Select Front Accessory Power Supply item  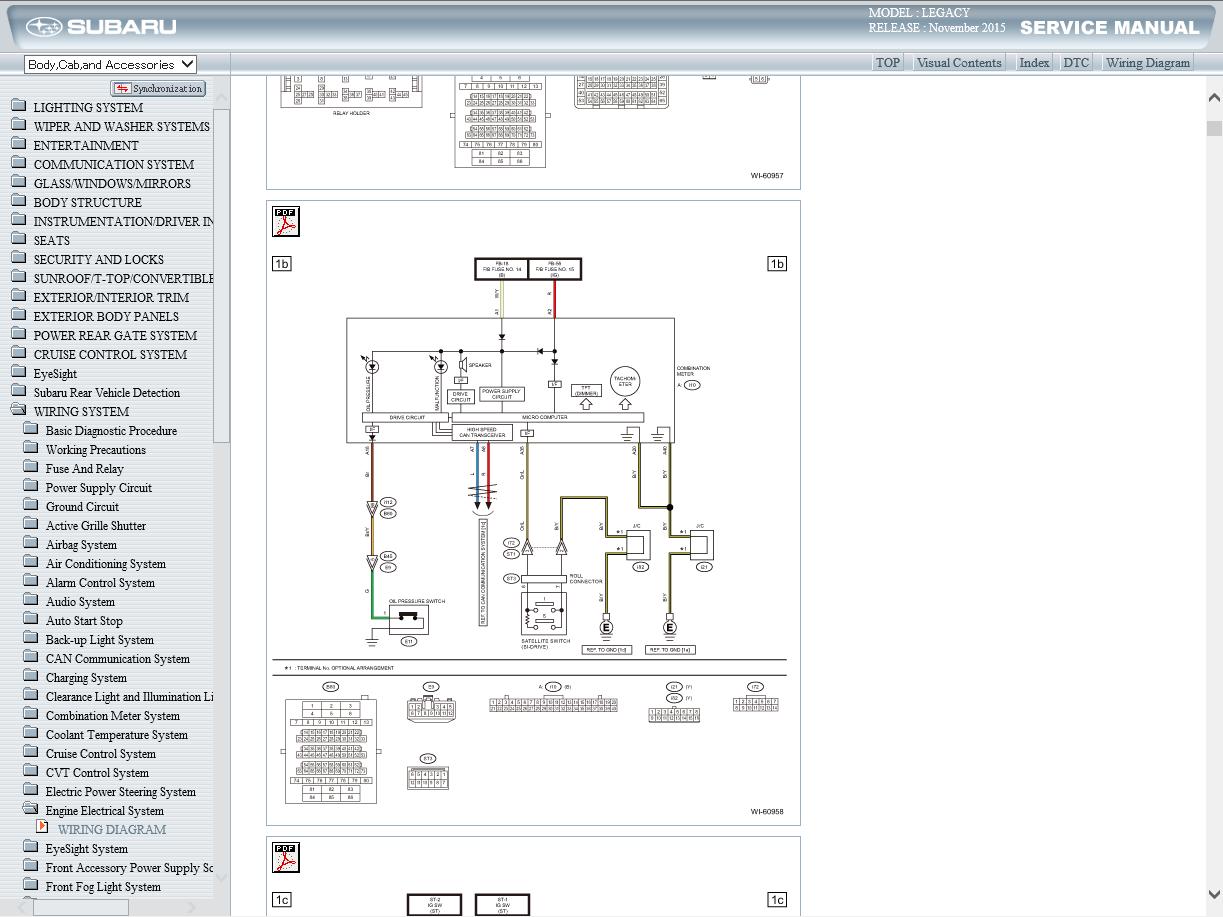coord(130,868)
